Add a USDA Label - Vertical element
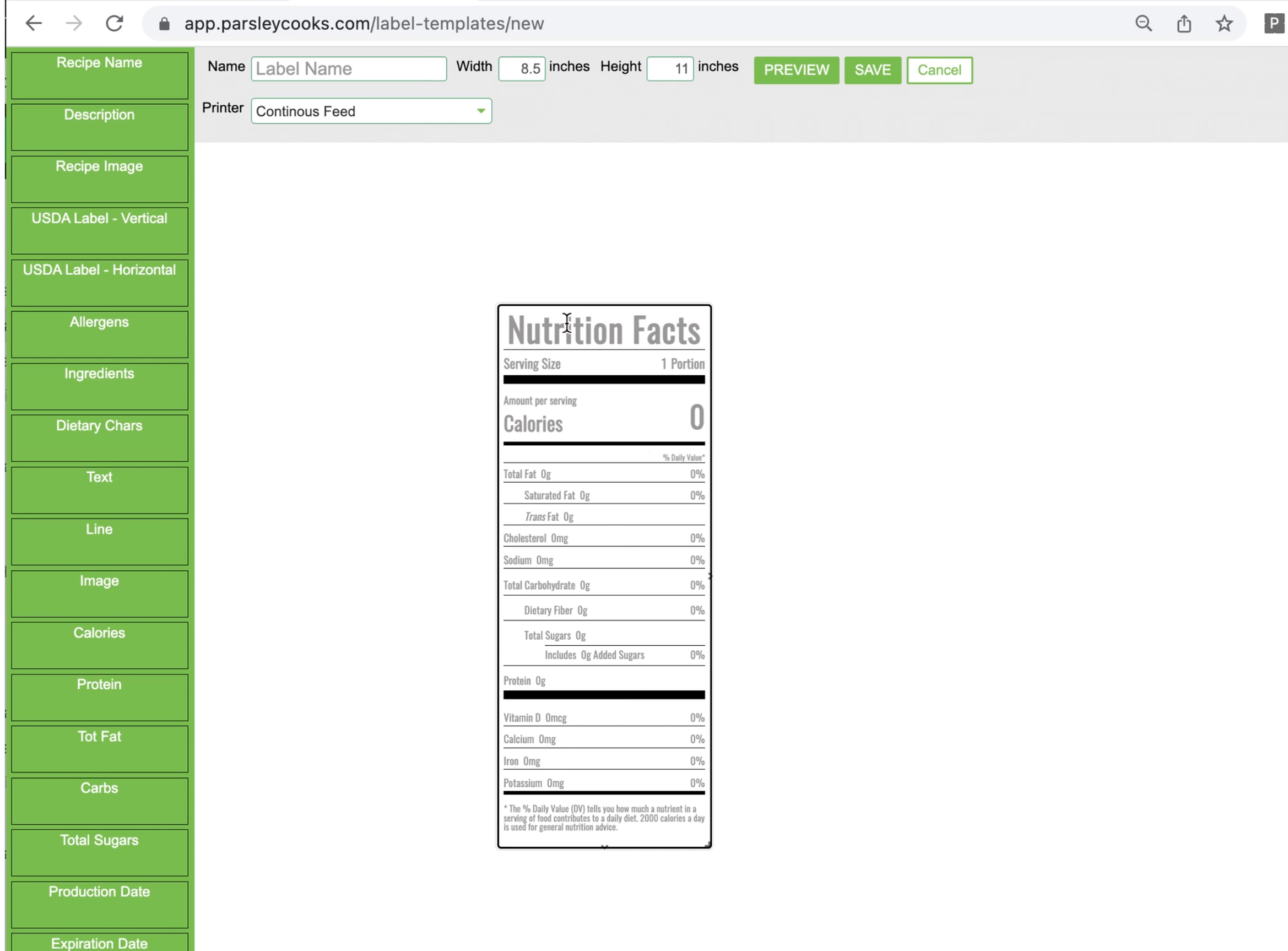Screen dimensions: 1288x951 pos(99,230)
